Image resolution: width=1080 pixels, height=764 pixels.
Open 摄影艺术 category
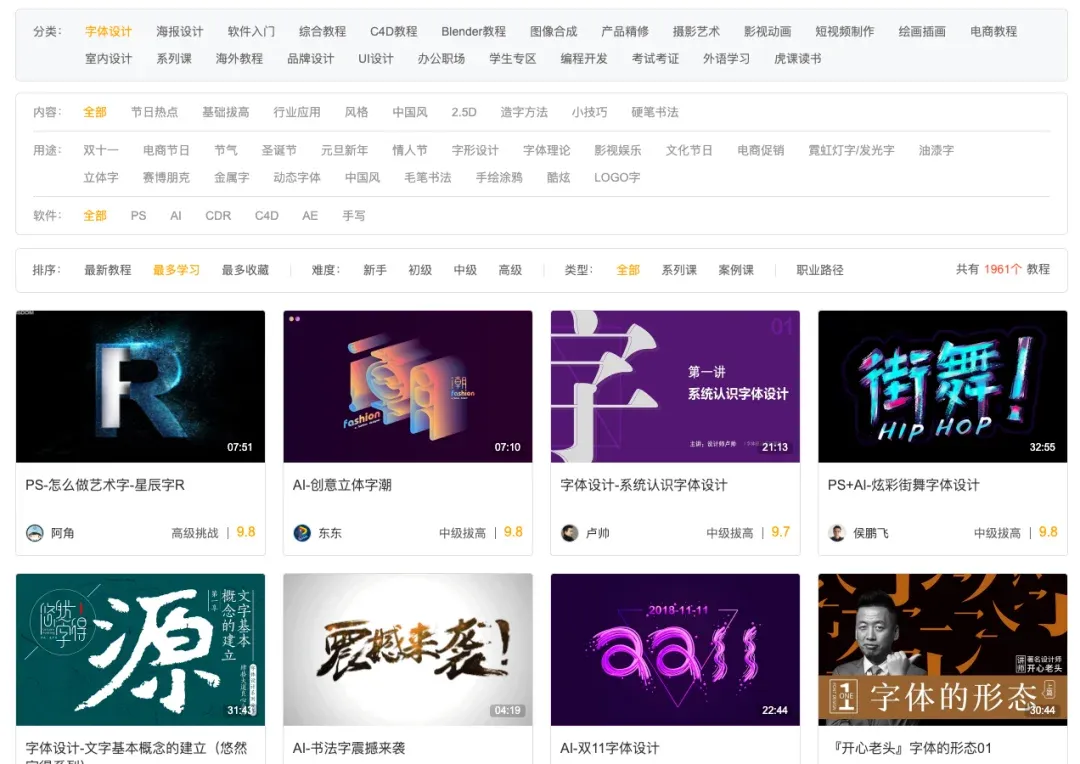[696, 31]
